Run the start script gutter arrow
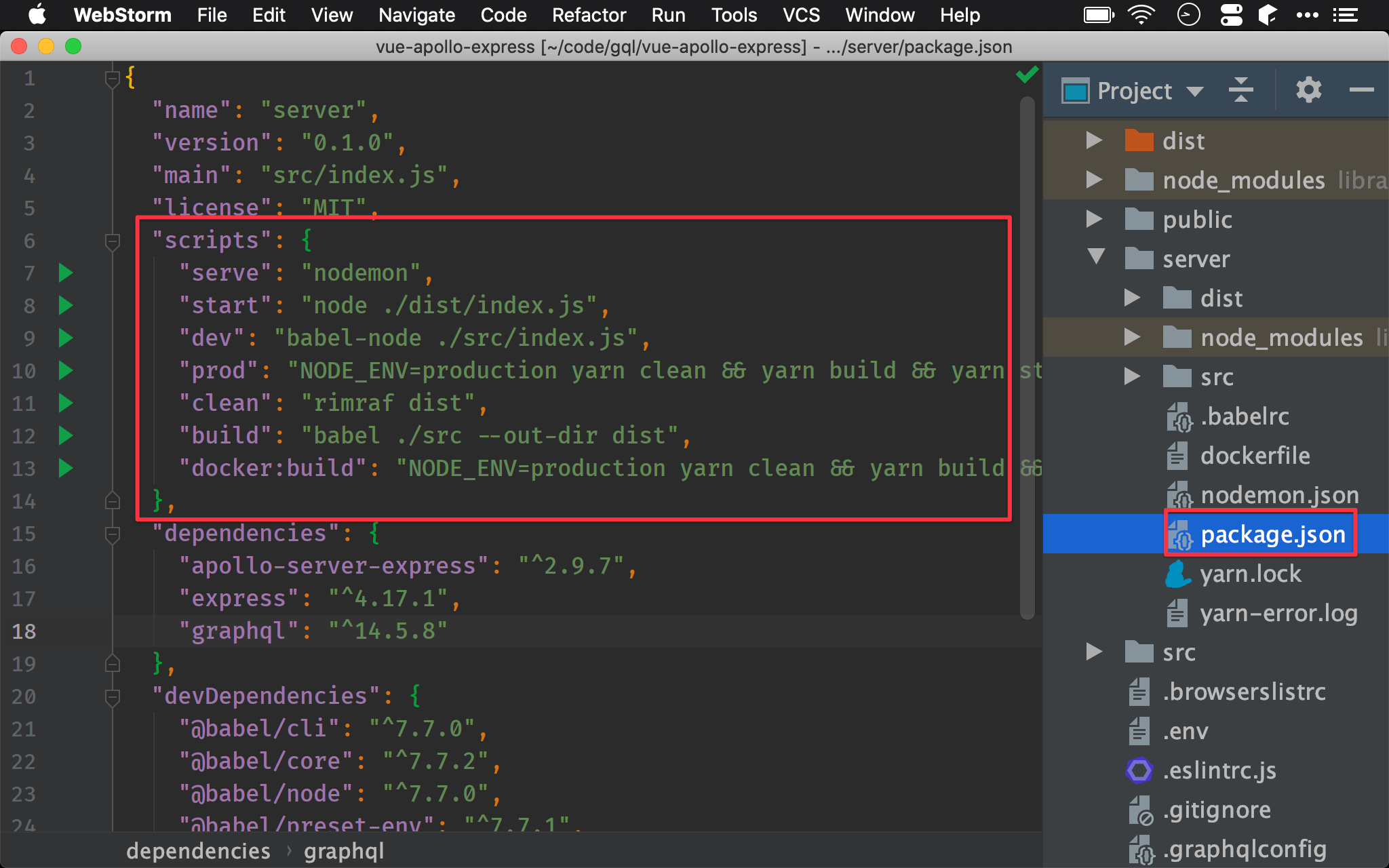 tap(65, 305)
